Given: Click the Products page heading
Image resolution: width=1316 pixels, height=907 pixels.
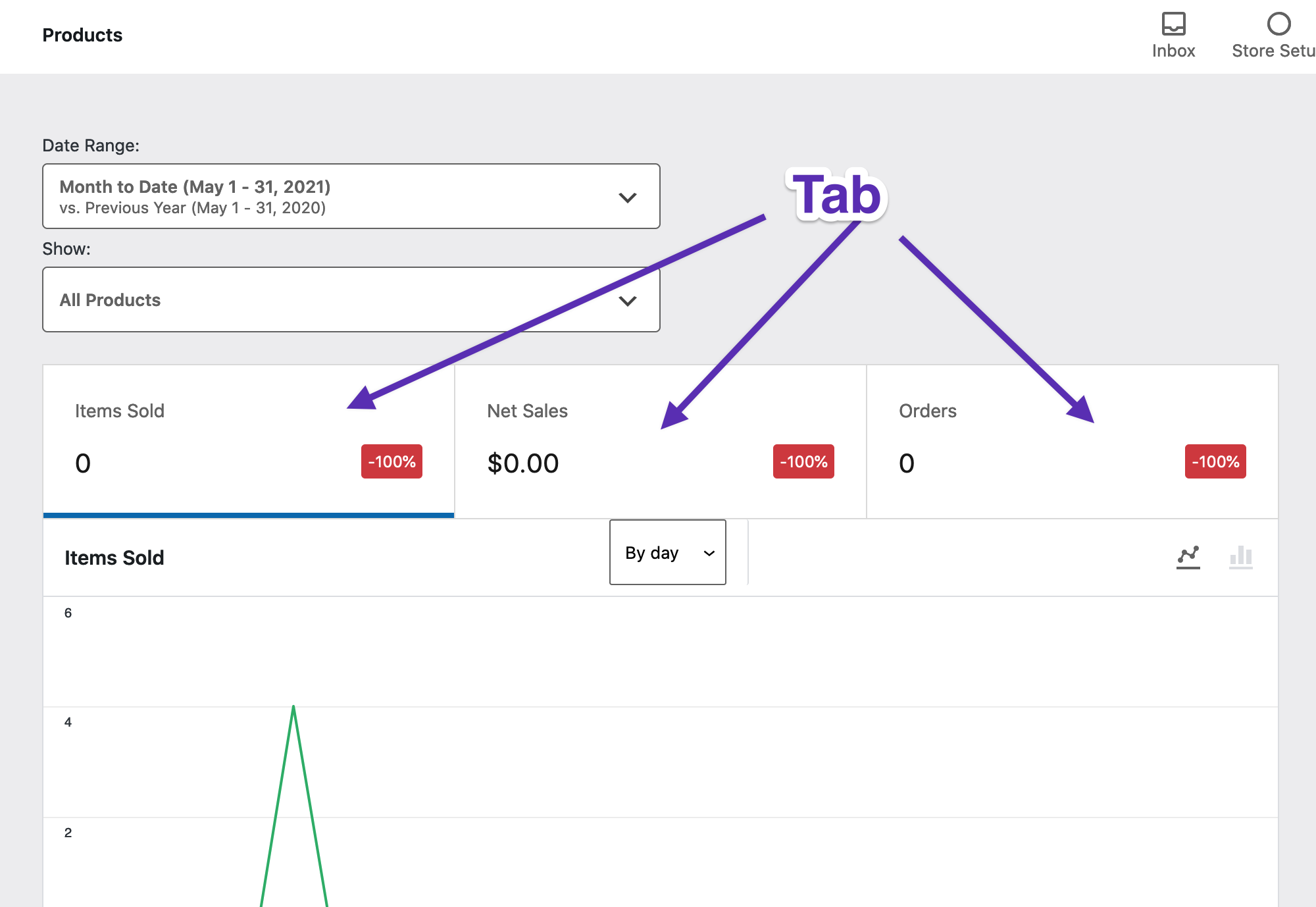Looking at the screenshot, I should (82, 35).
